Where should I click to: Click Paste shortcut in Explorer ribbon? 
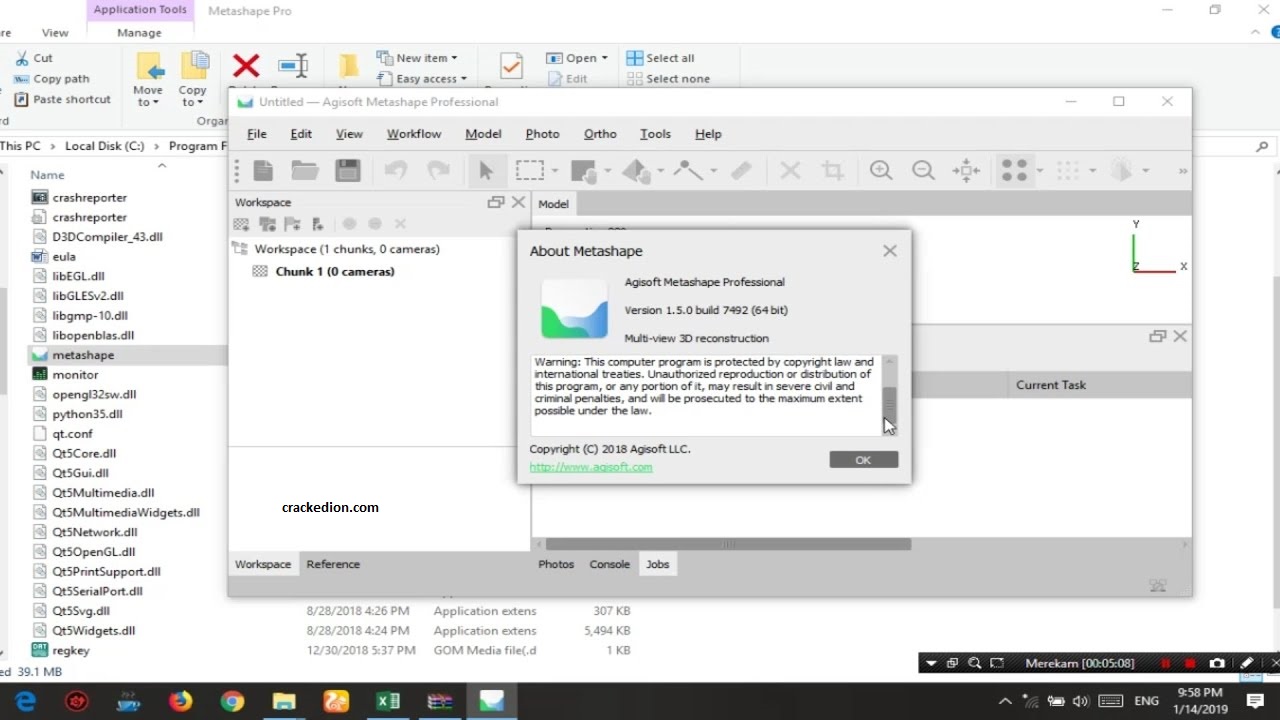[x=62, y=100]
